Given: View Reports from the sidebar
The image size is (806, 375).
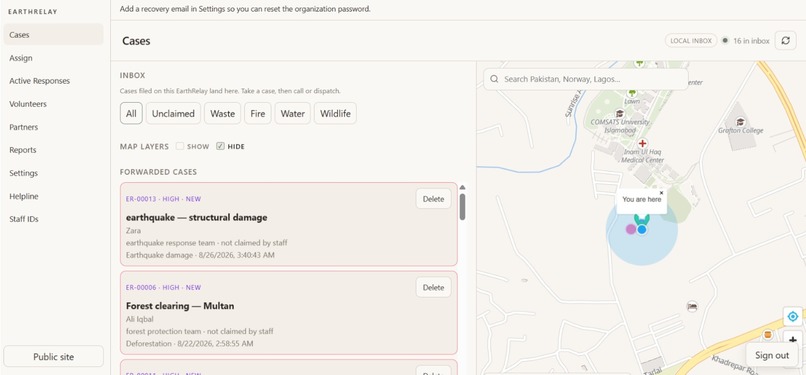Looking at the screenshot, I should pyautogui.click(x=53, y=150).
